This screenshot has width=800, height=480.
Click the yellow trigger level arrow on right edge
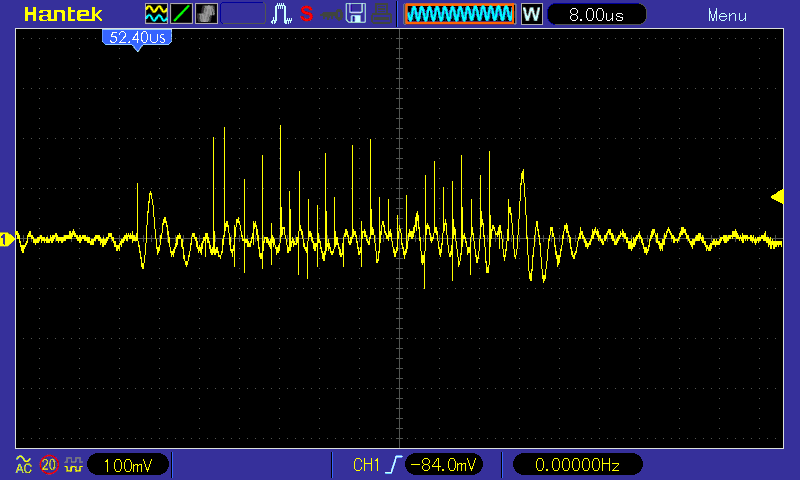coord(777,197)
